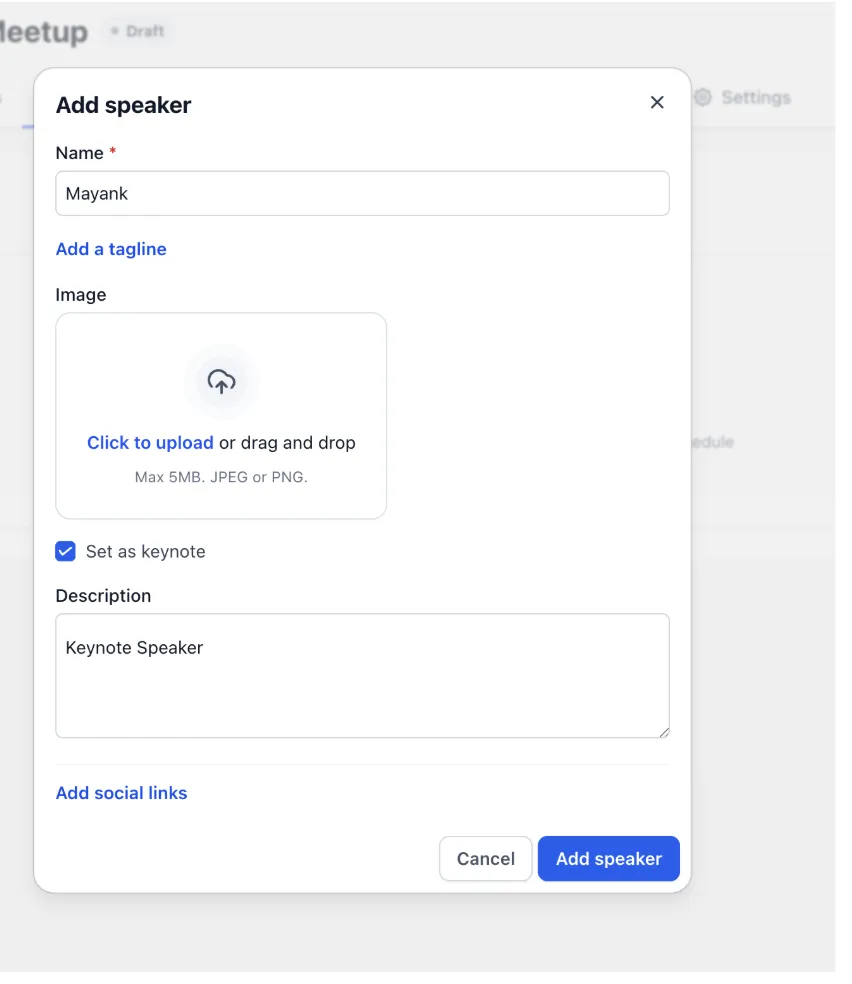Switch to the Settings tab

pos(742,97)
